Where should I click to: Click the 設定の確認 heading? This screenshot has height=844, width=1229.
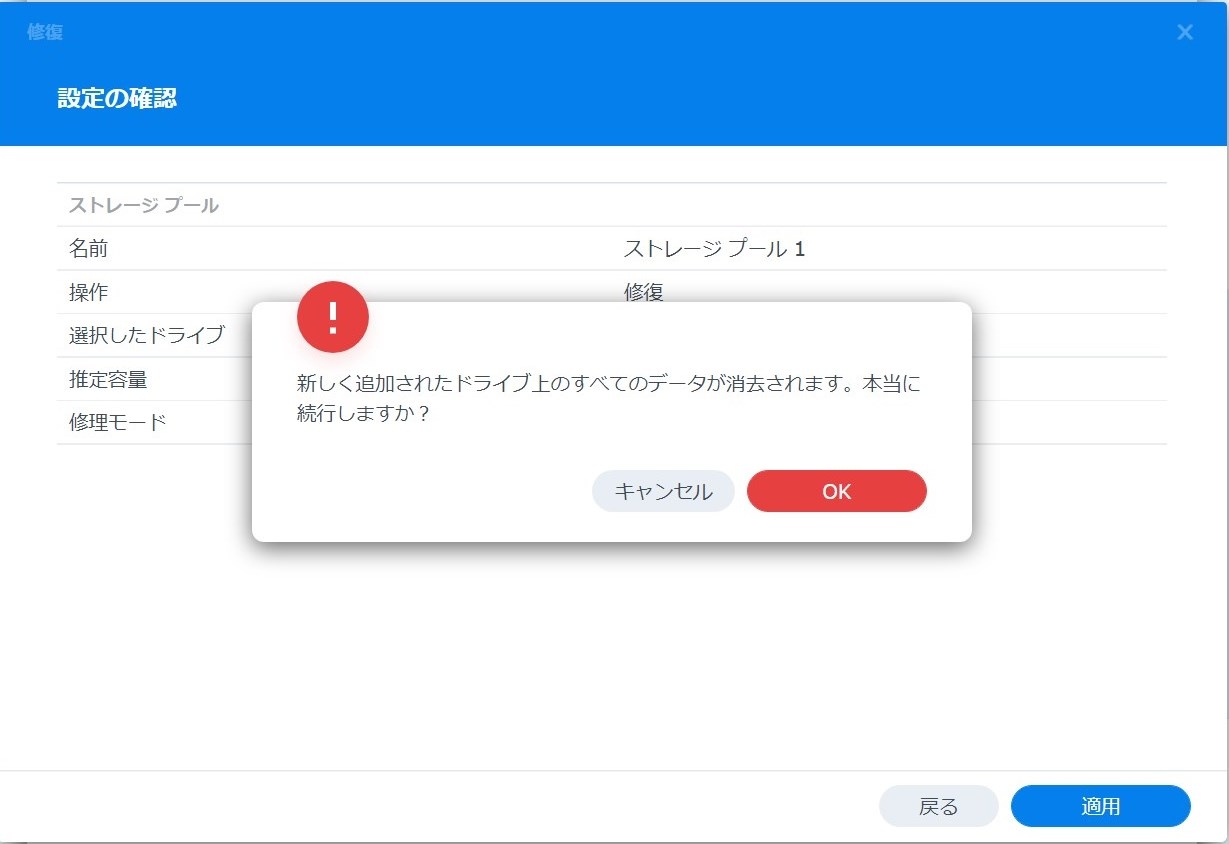pos(117,98)
